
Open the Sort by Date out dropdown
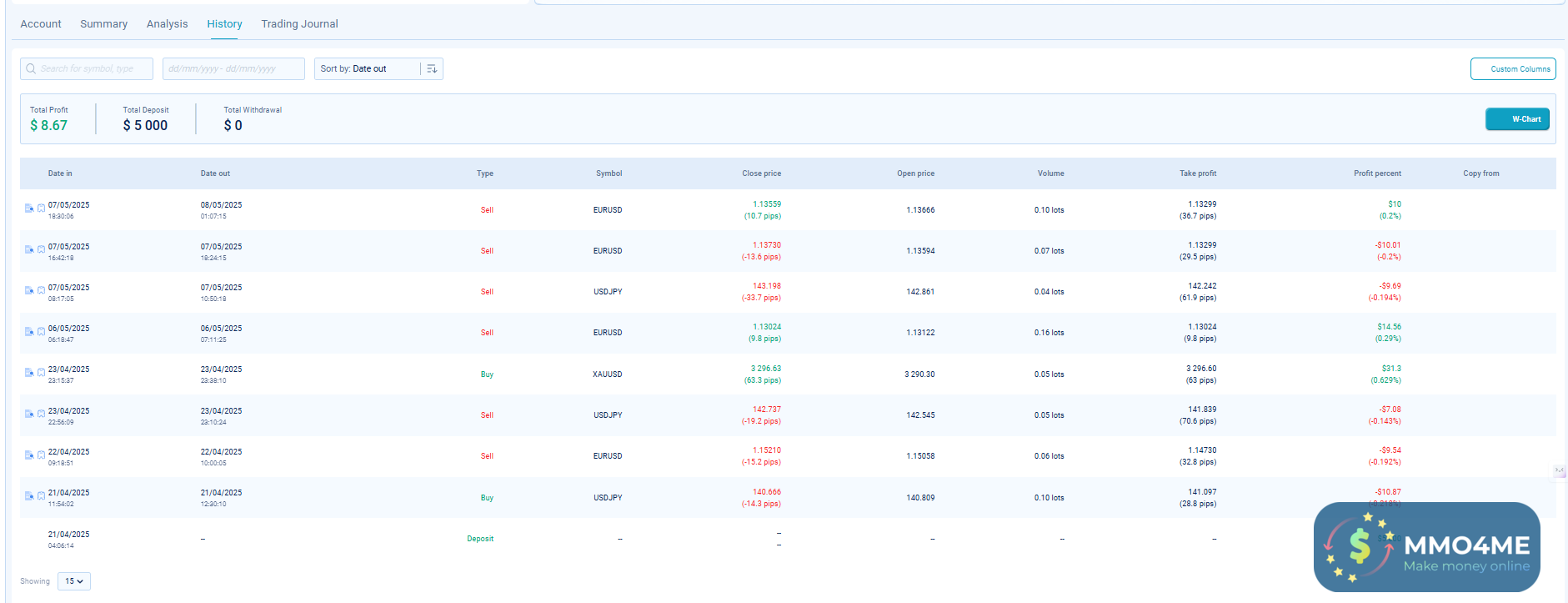(367, 69)
